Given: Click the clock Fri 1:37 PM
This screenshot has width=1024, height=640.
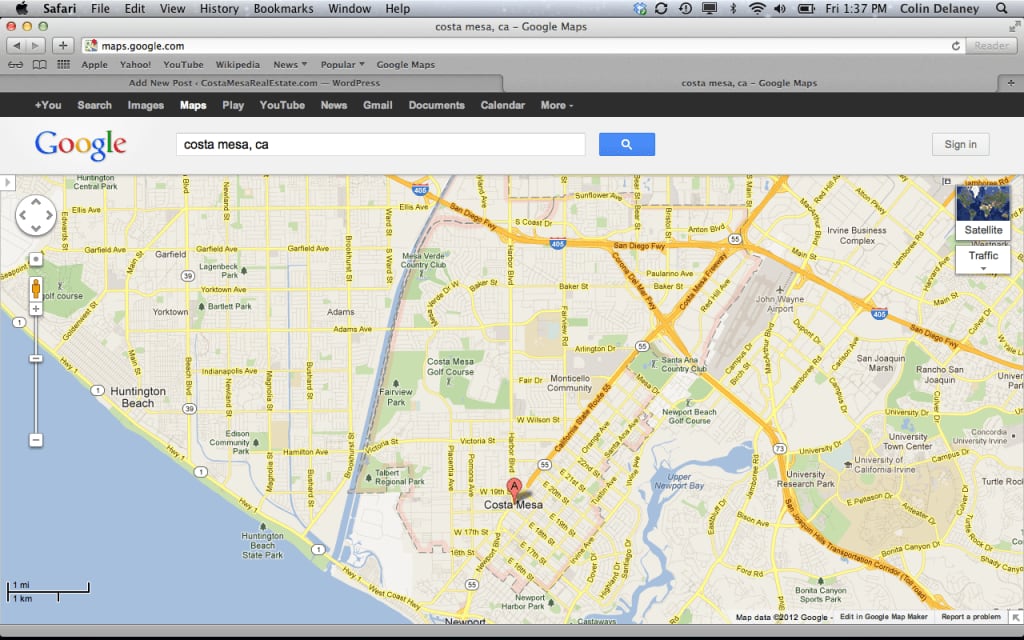Looking at the screenshot, I should tap(856, 8).
